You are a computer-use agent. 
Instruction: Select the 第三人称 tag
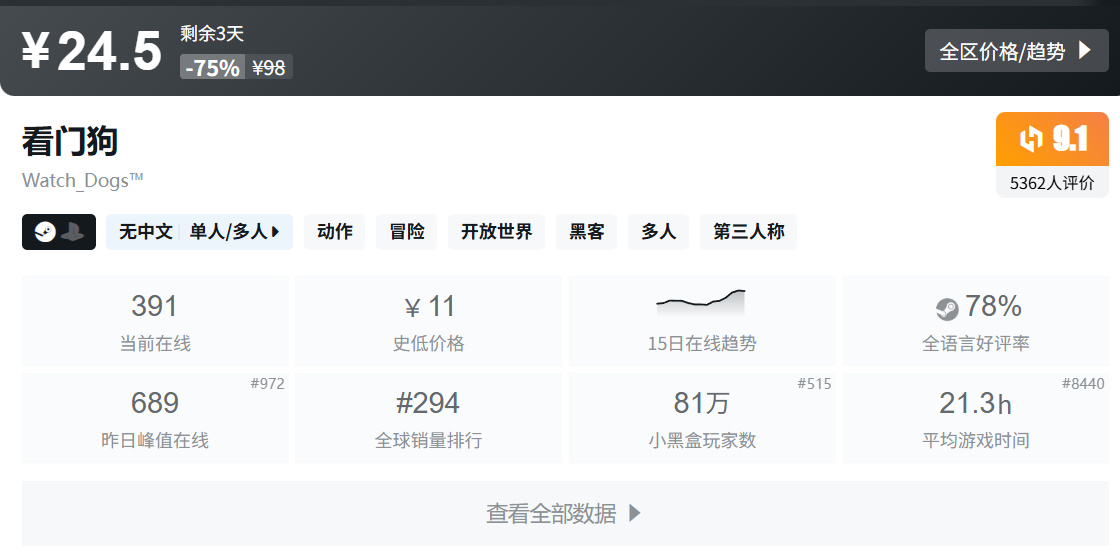749,232
